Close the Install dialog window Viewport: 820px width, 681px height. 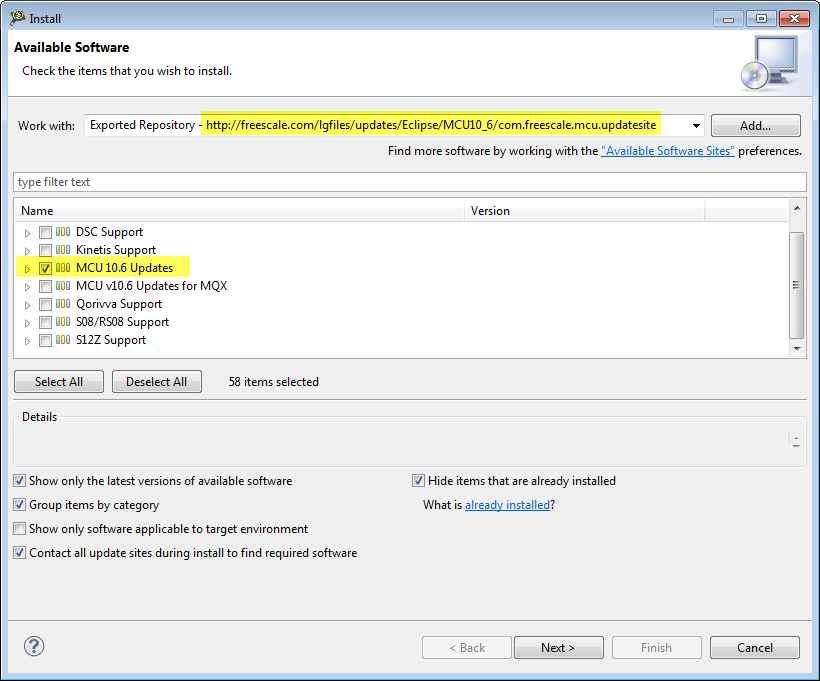tap(794, 19)
